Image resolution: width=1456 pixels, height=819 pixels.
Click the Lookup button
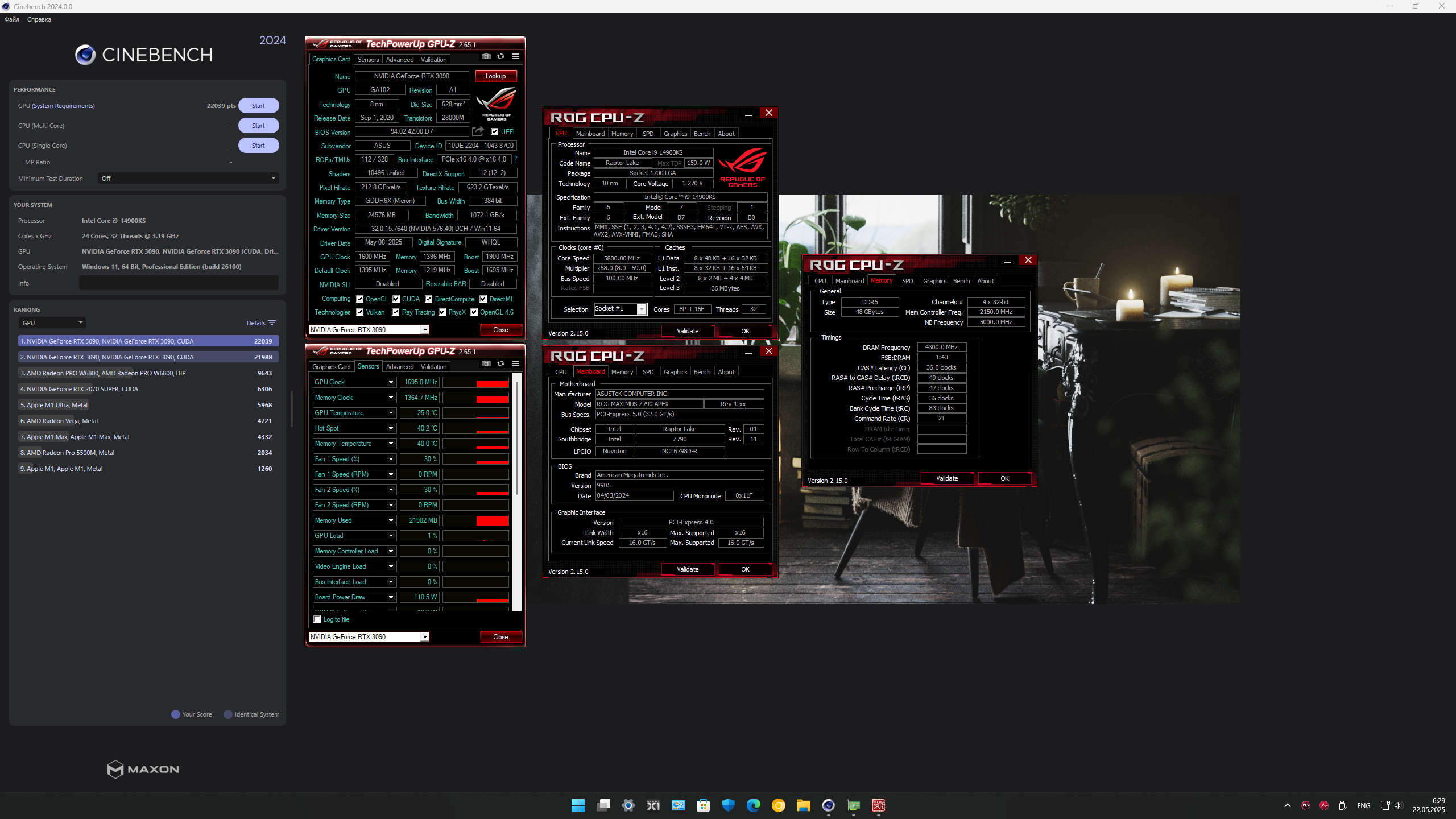(x=496, y=76)
